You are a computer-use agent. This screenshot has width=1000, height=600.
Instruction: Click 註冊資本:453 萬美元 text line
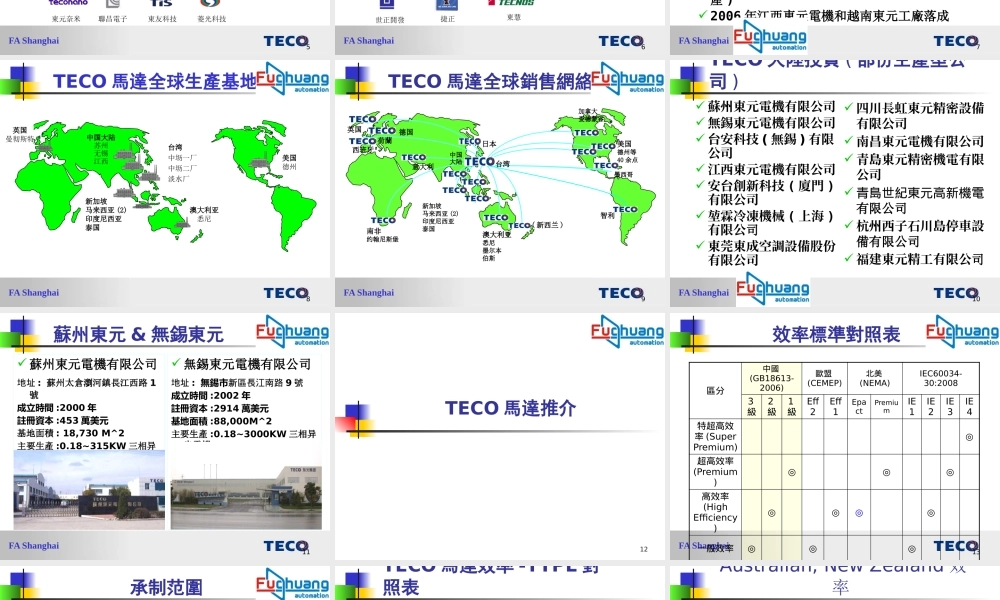click(x=62, y=421)
